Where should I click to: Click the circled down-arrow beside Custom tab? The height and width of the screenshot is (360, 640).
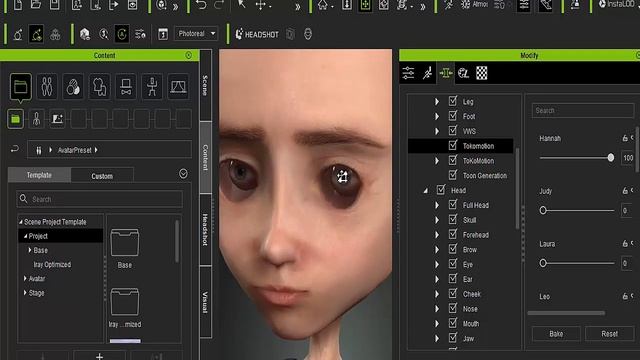183,174
